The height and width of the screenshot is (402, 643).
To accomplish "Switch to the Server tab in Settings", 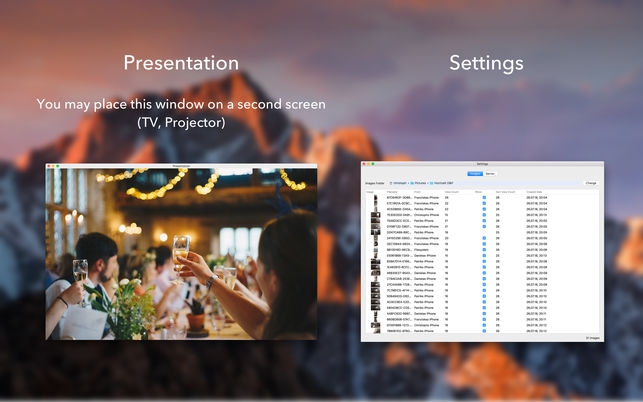I will 490,174.
